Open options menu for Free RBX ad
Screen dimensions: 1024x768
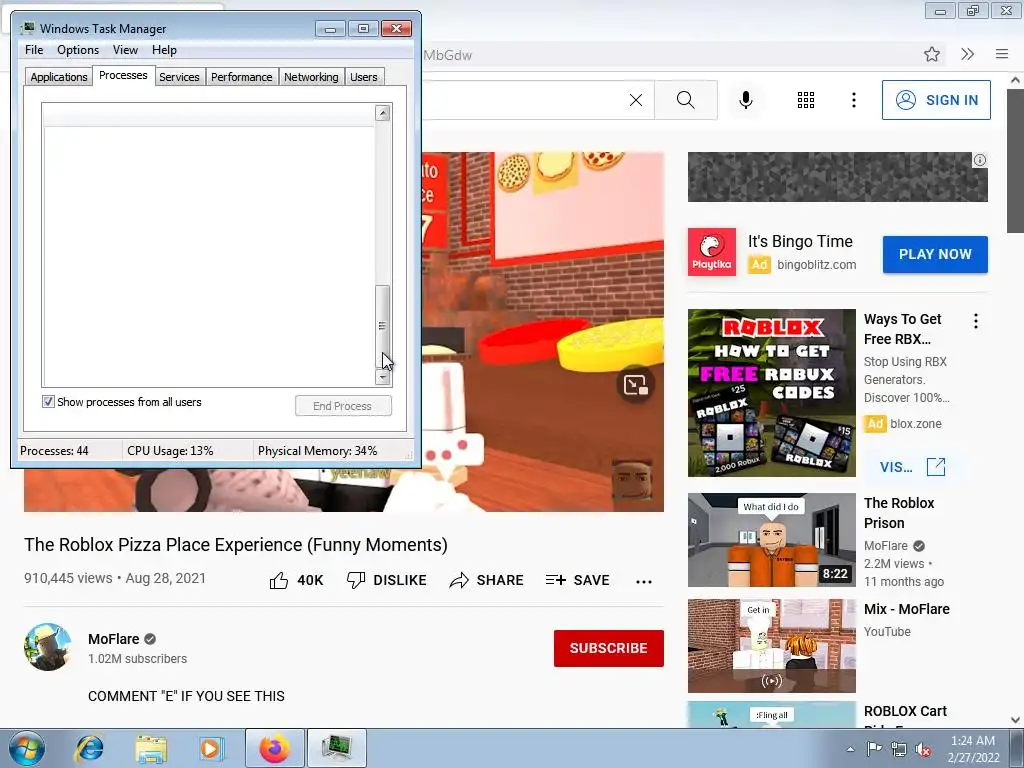point(976,321)
